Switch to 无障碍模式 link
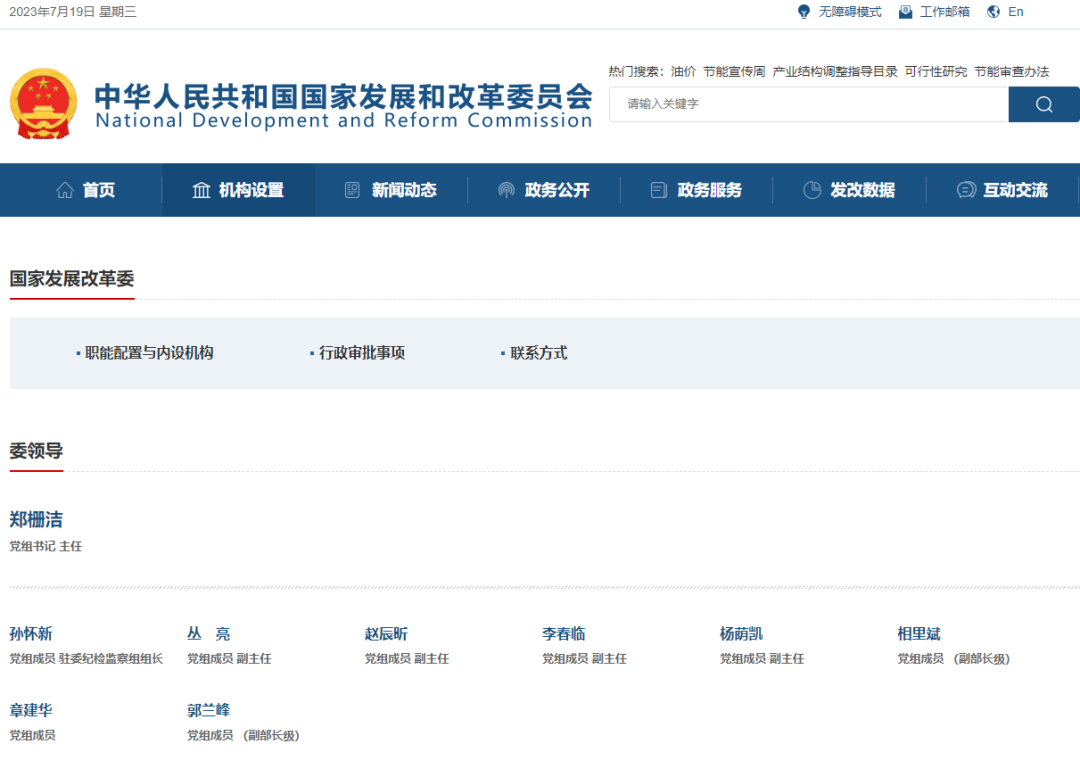 click(x=850, y=12)
